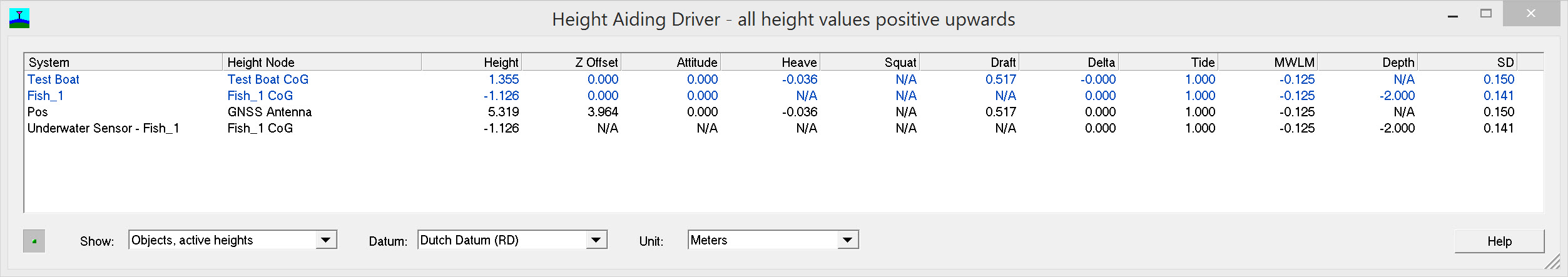This screenshot has height=277, width=1568.
Task: Click the System column header
Action: 123,63
